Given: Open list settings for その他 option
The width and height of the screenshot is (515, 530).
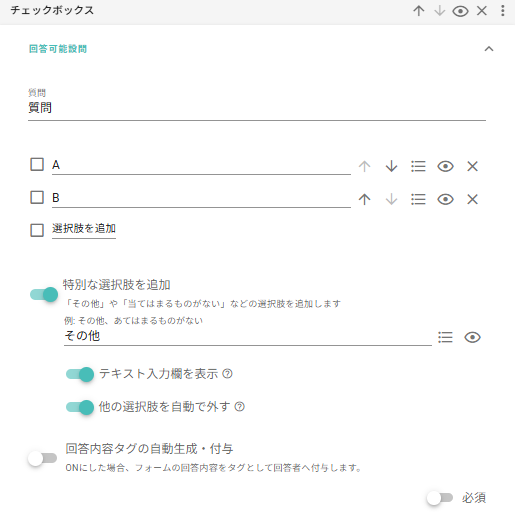Looking at the screenshot, I should tap(445, 337).
